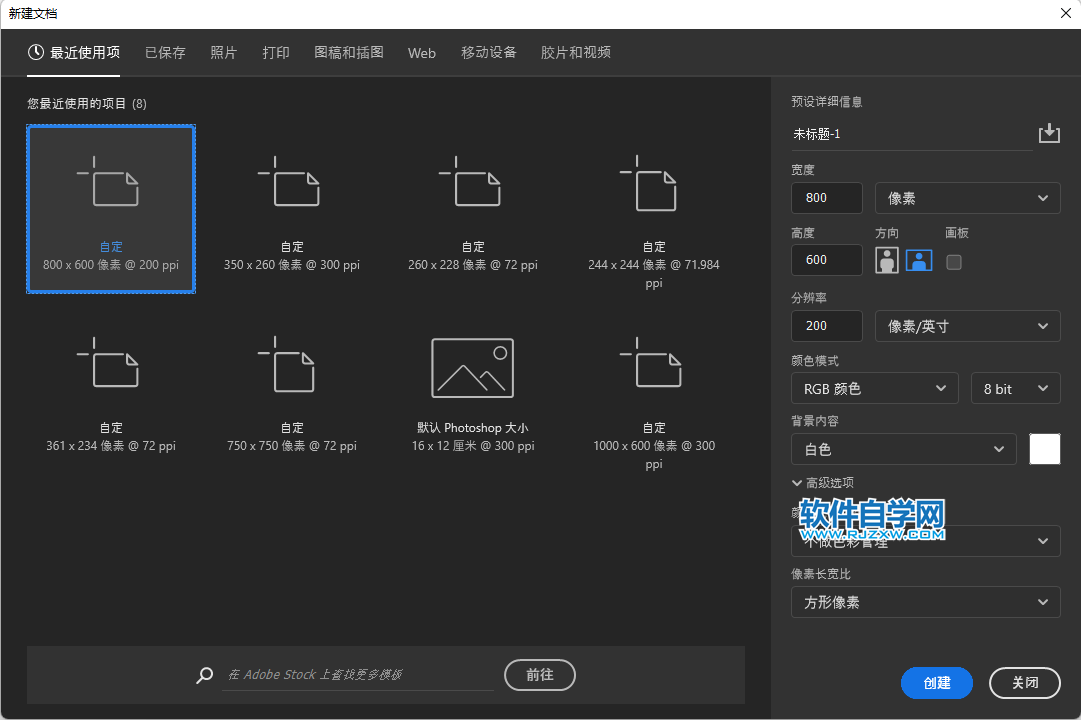Click the 前往 button
This screenshot has height=720, width=1081.
pos(540,674)
